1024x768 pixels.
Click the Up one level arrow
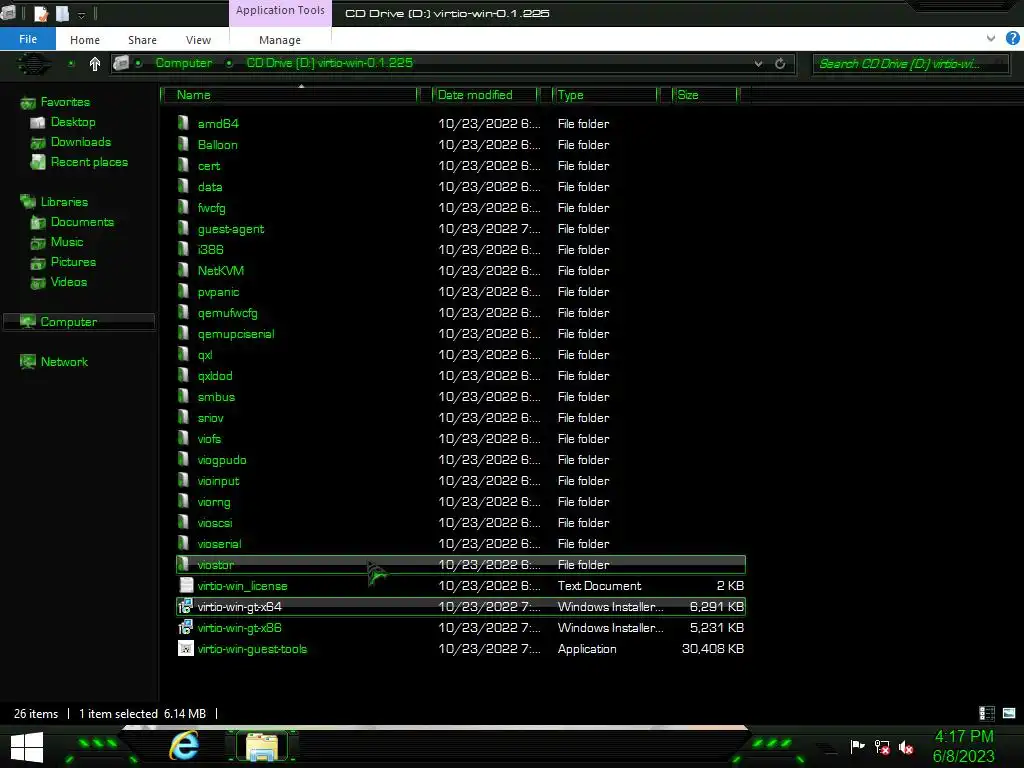95,63
